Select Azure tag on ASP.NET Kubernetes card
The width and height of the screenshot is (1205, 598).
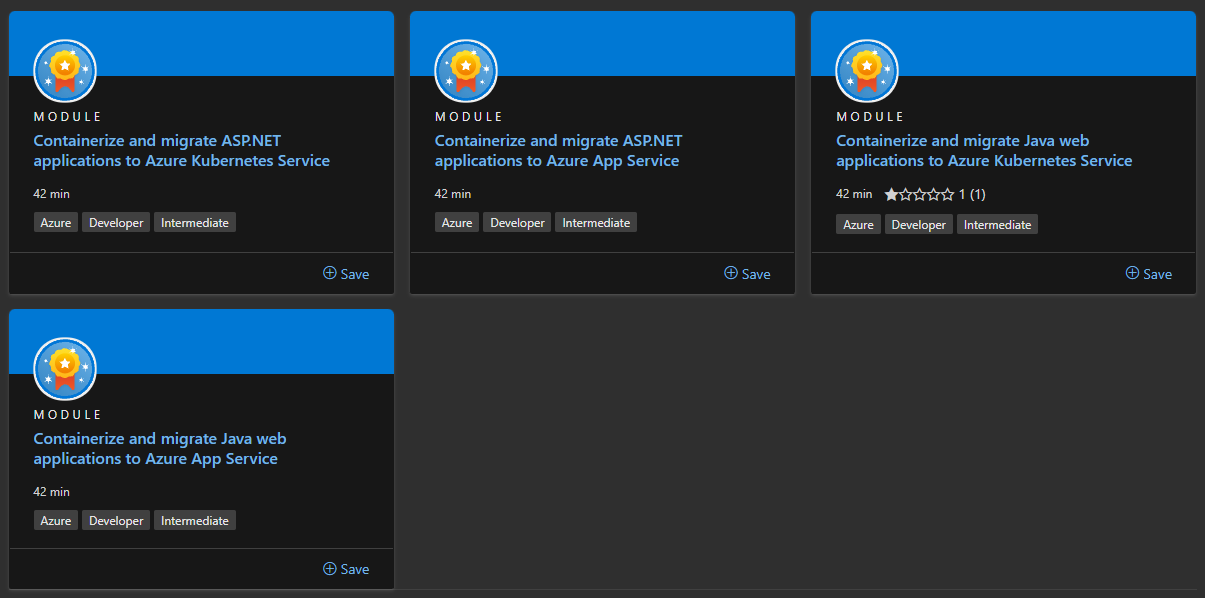(56, 223)
